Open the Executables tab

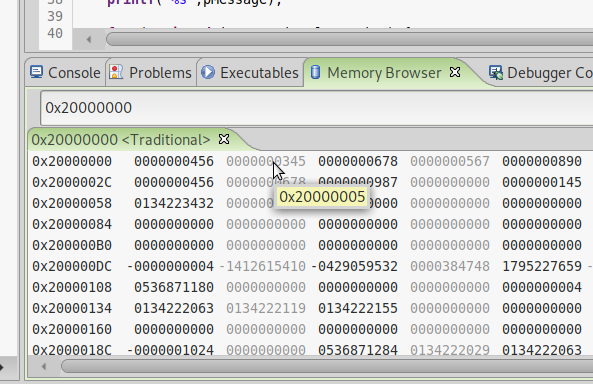tap(250, 73)
